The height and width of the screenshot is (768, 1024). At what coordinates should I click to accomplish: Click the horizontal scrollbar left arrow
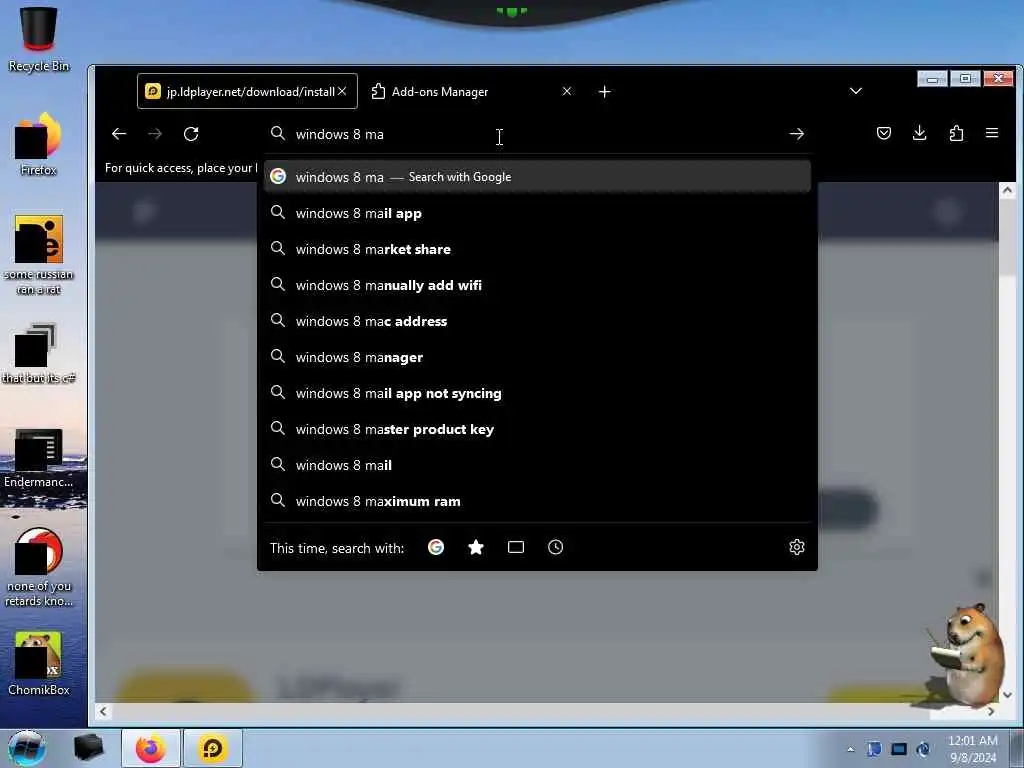coord(103,711)
